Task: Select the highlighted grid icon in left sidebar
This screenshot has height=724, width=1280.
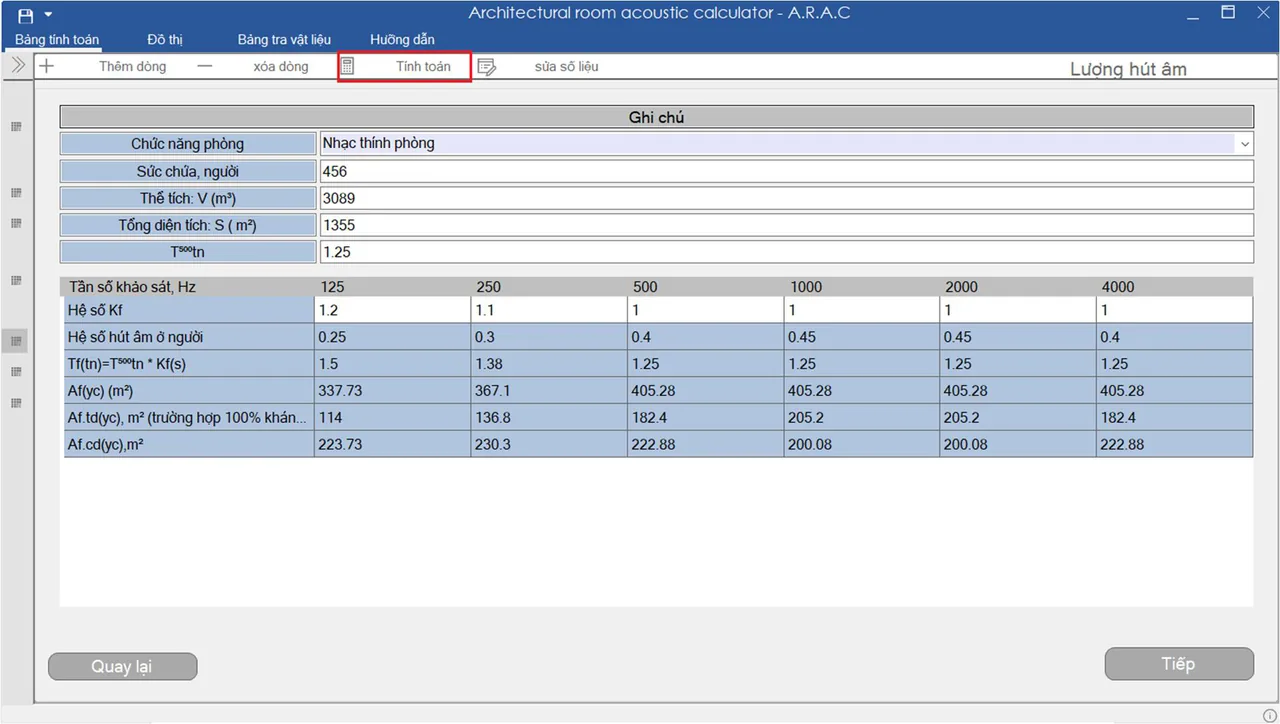Action: point(16,341)
